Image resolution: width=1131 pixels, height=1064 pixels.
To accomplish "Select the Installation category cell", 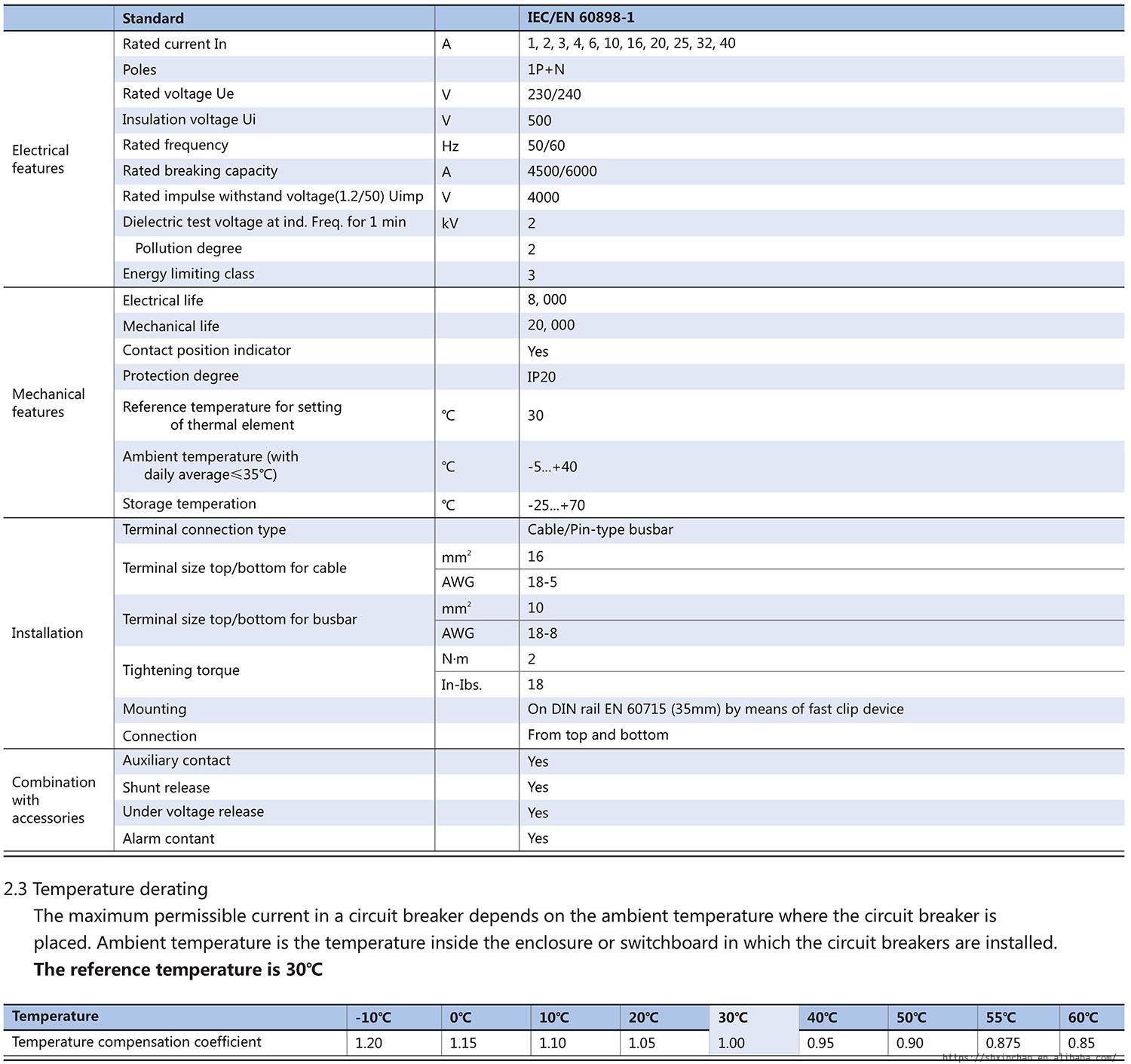I will tap(47, 633).
